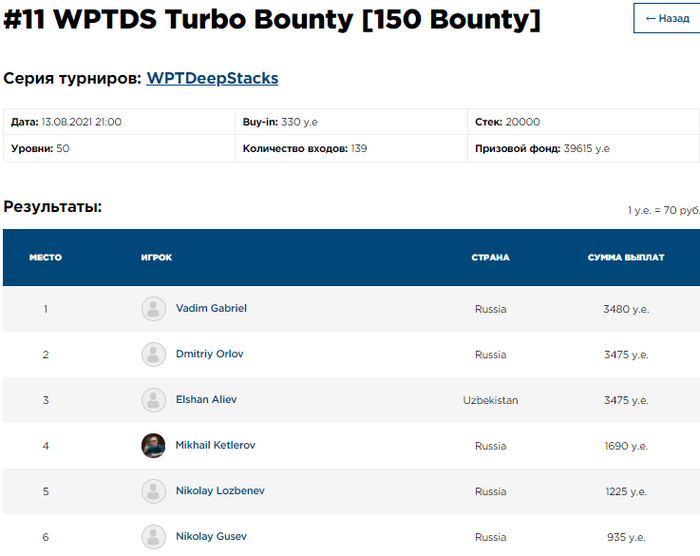The width and height of the screenshot is (700, 556).
Task: Open Nikolay Lozbenev's player profile
Action: point(220,491)
